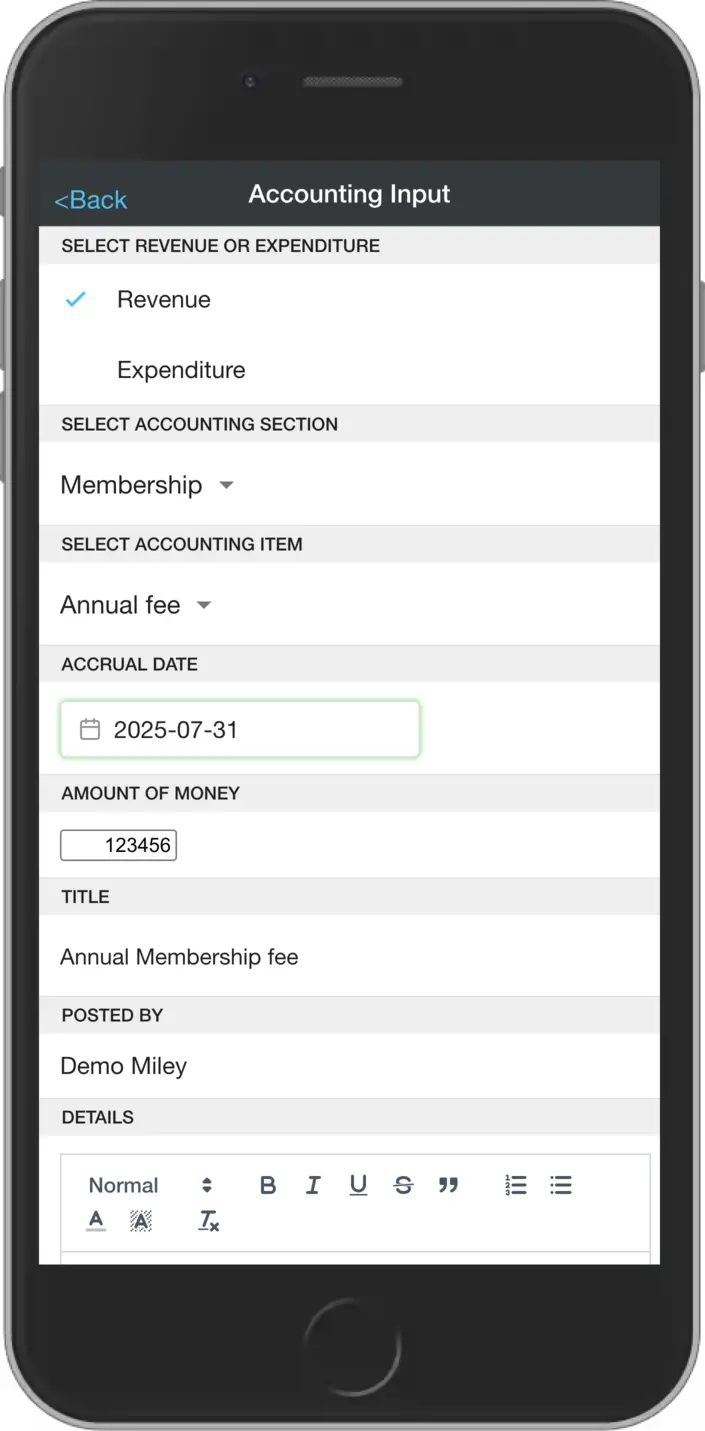This screenshot has width=705, height=1431.
Task: Underline text in the details editor
Action: (358, 1185)
